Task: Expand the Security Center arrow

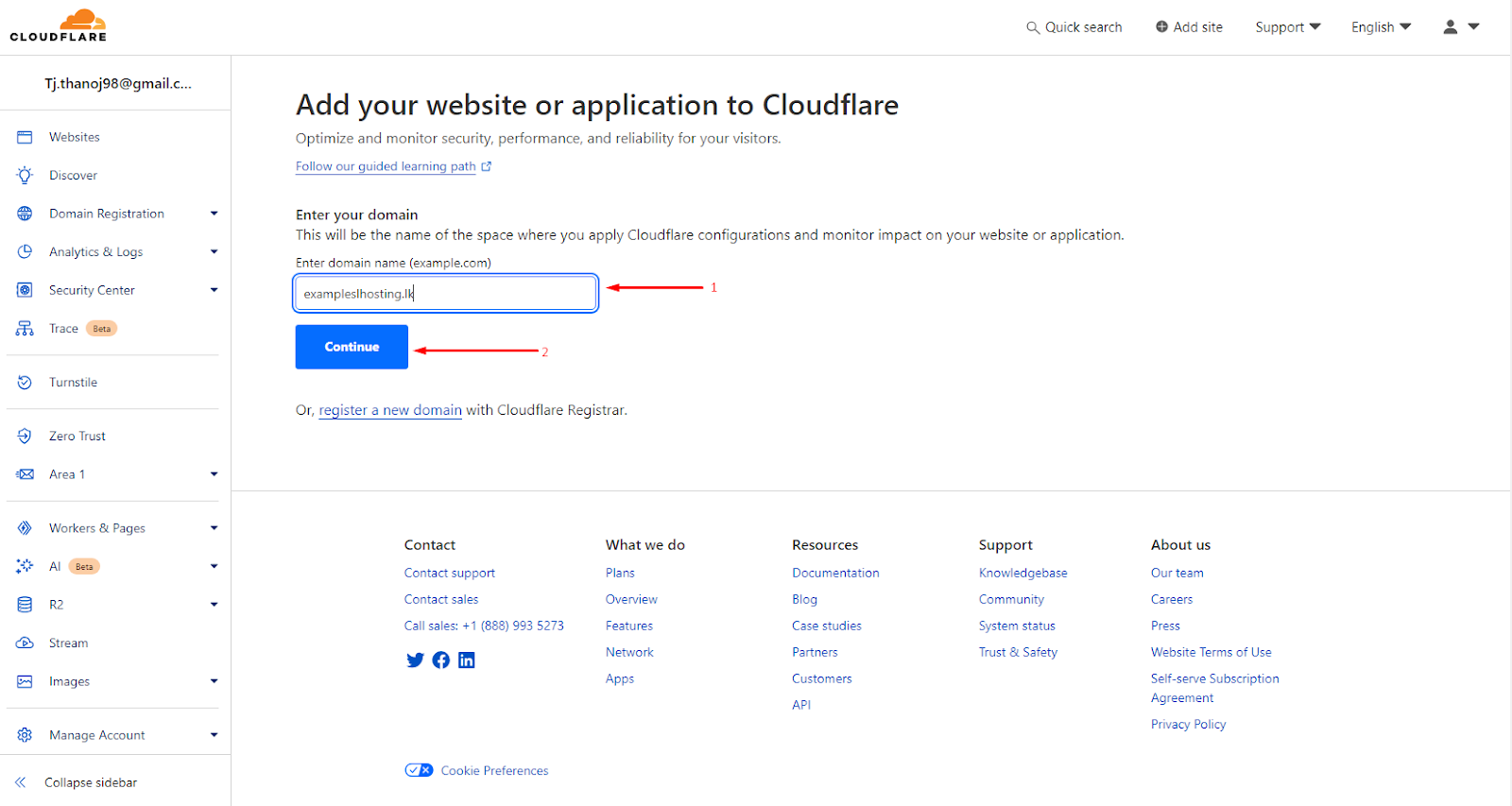Action: tap(214, 290)
